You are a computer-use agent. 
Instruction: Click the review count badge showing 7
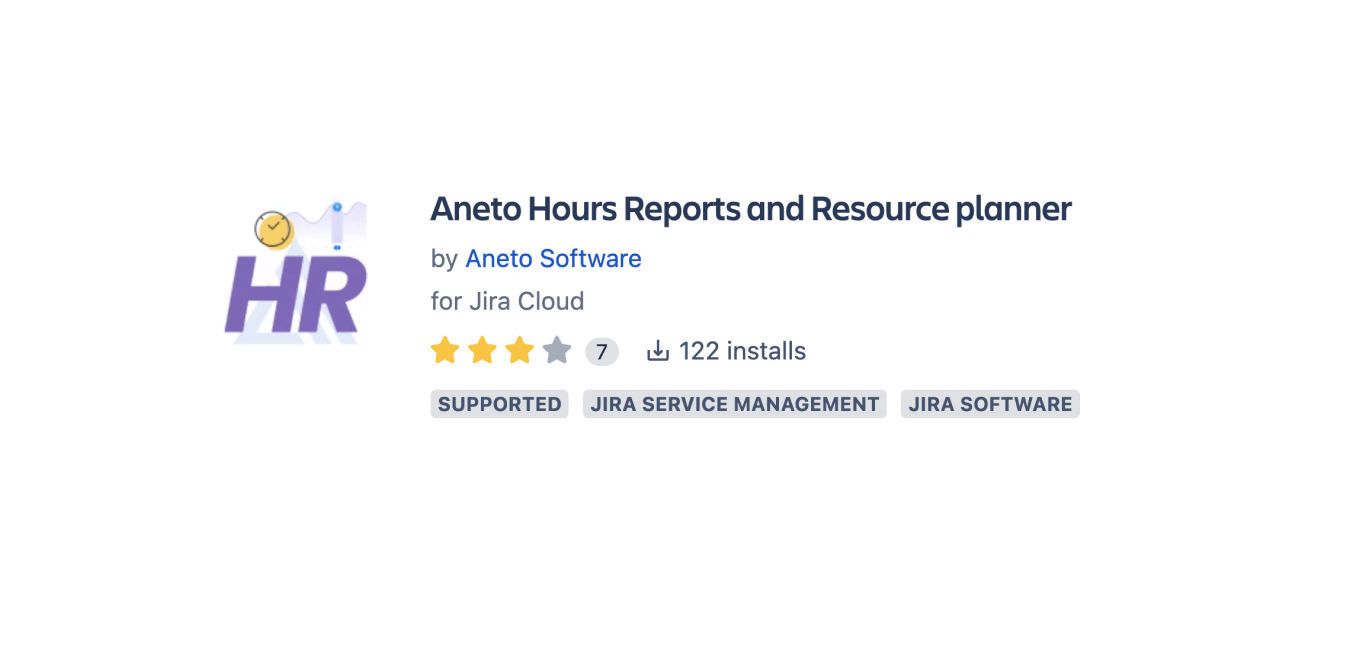(601, 351)
